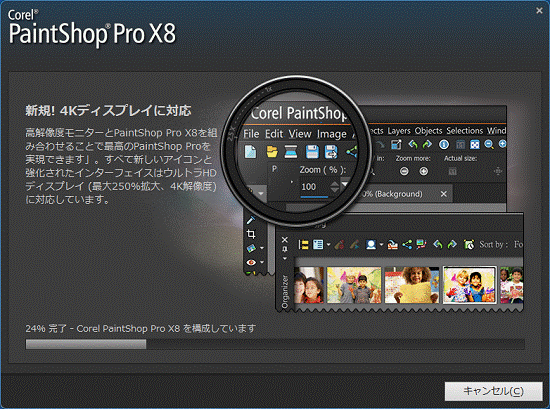The width and height of the screenshot is (550, 409).
Task: Click the scanner import icon
Action: click(291, 152)
